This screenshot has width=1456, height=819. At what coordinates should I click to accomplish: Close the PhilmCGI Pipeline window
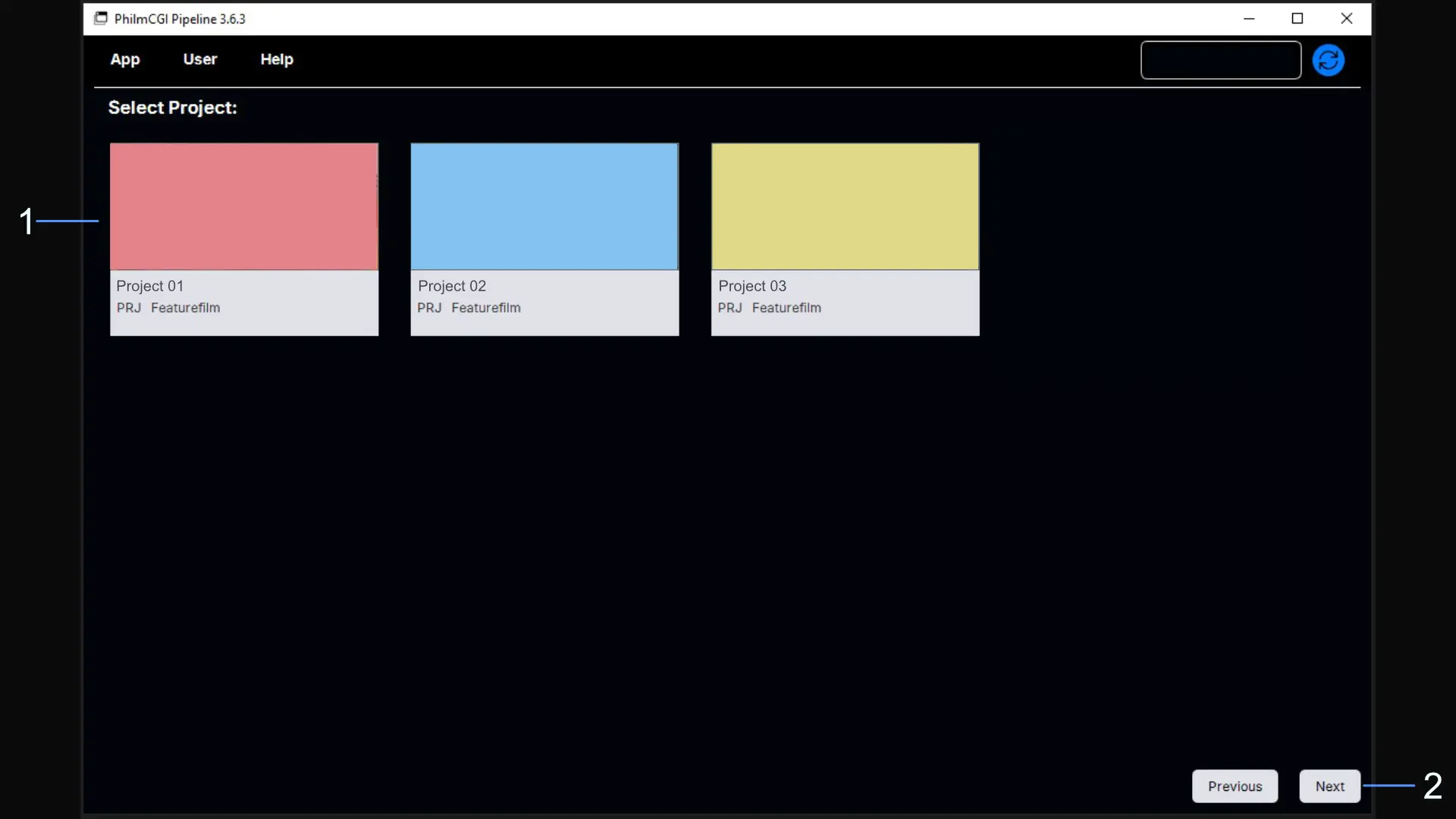pos(1347,19)
